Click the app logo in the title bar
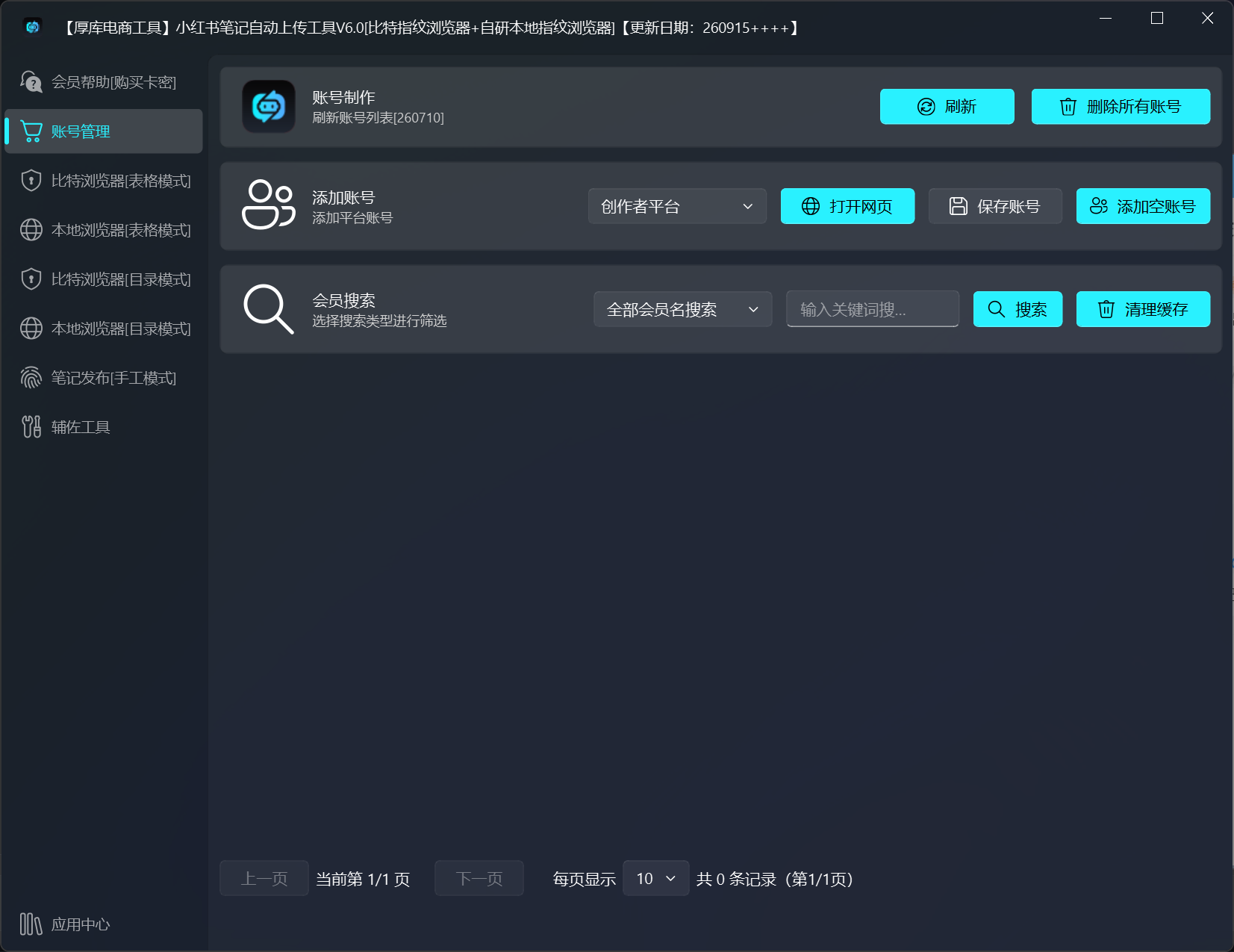The height and width of the screenshot is (952, 1234). 32,27
